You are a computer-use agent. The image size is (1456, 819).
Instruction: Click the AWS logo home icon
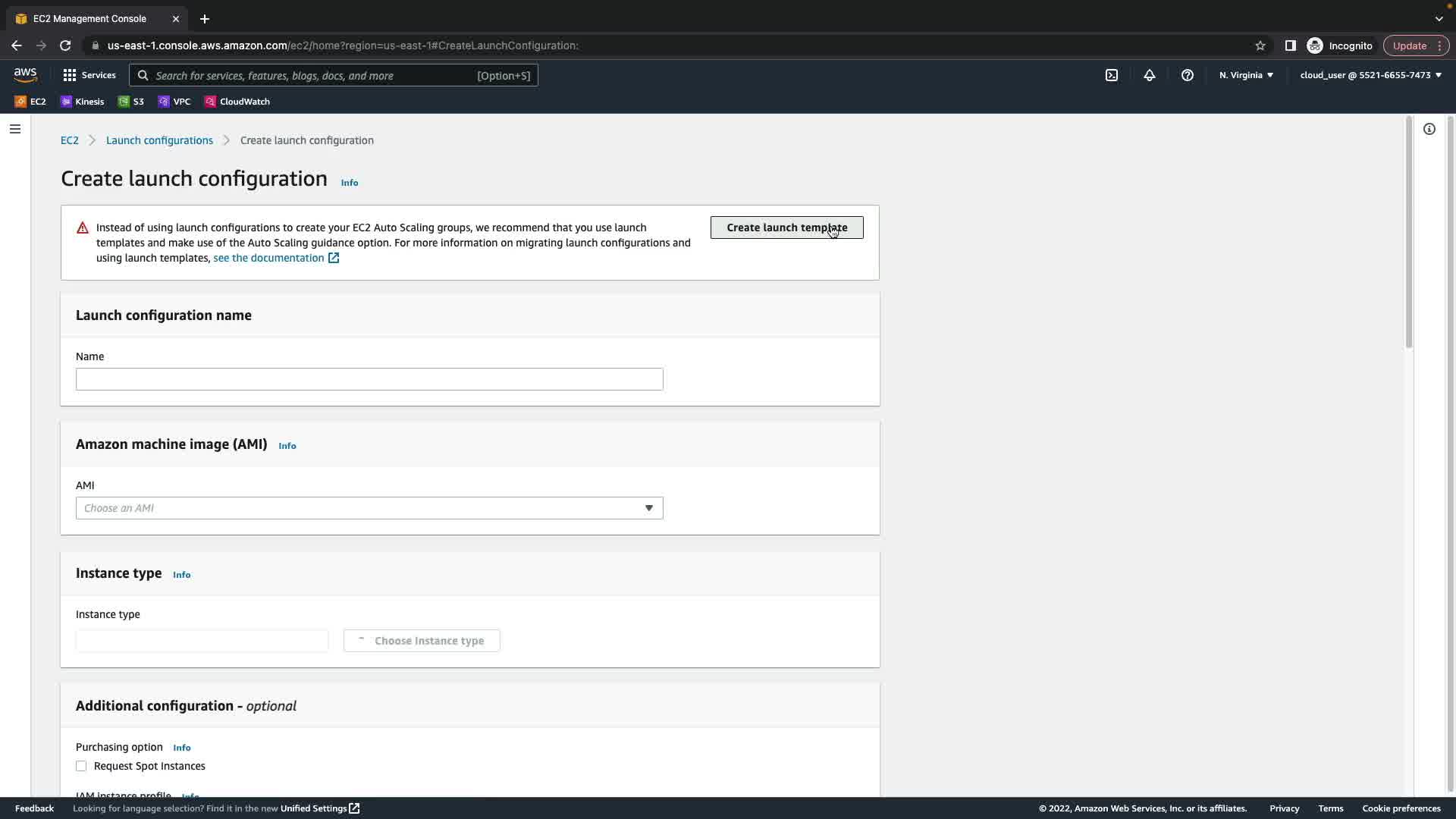tap(25, 74)
